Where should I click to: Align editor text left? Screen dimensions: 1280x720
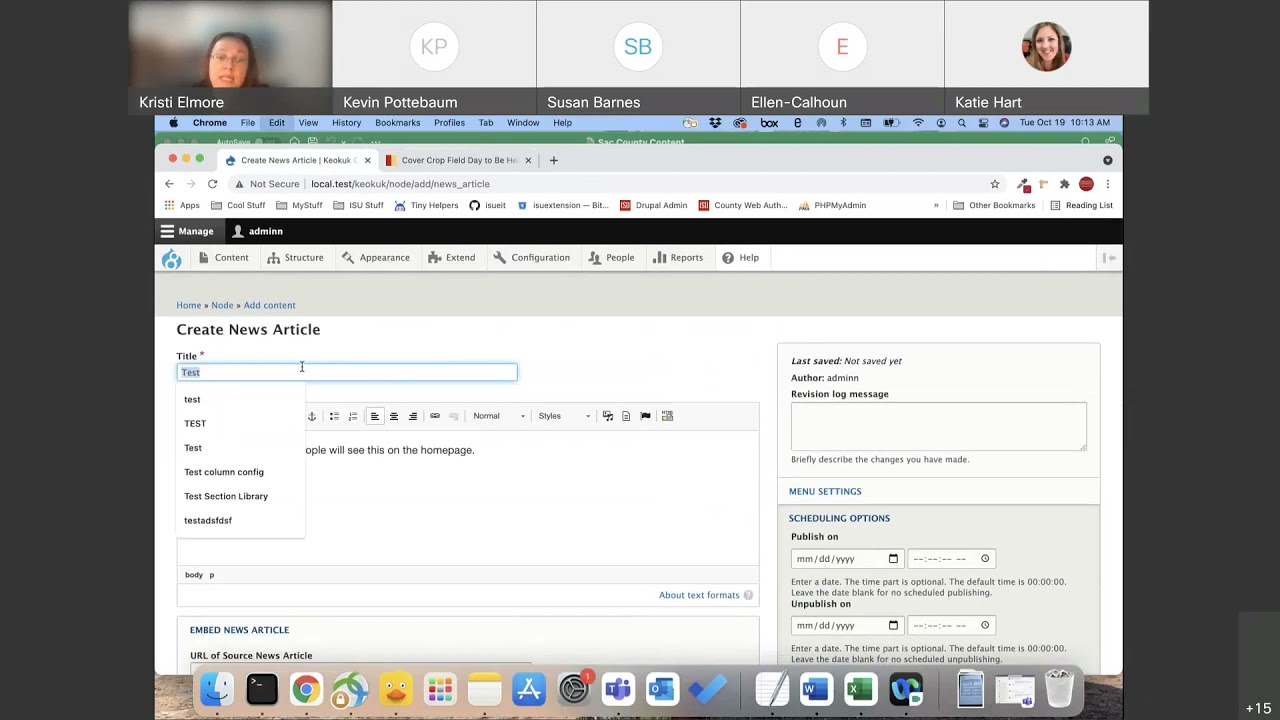pyautogui.click(x=375, y=416)
